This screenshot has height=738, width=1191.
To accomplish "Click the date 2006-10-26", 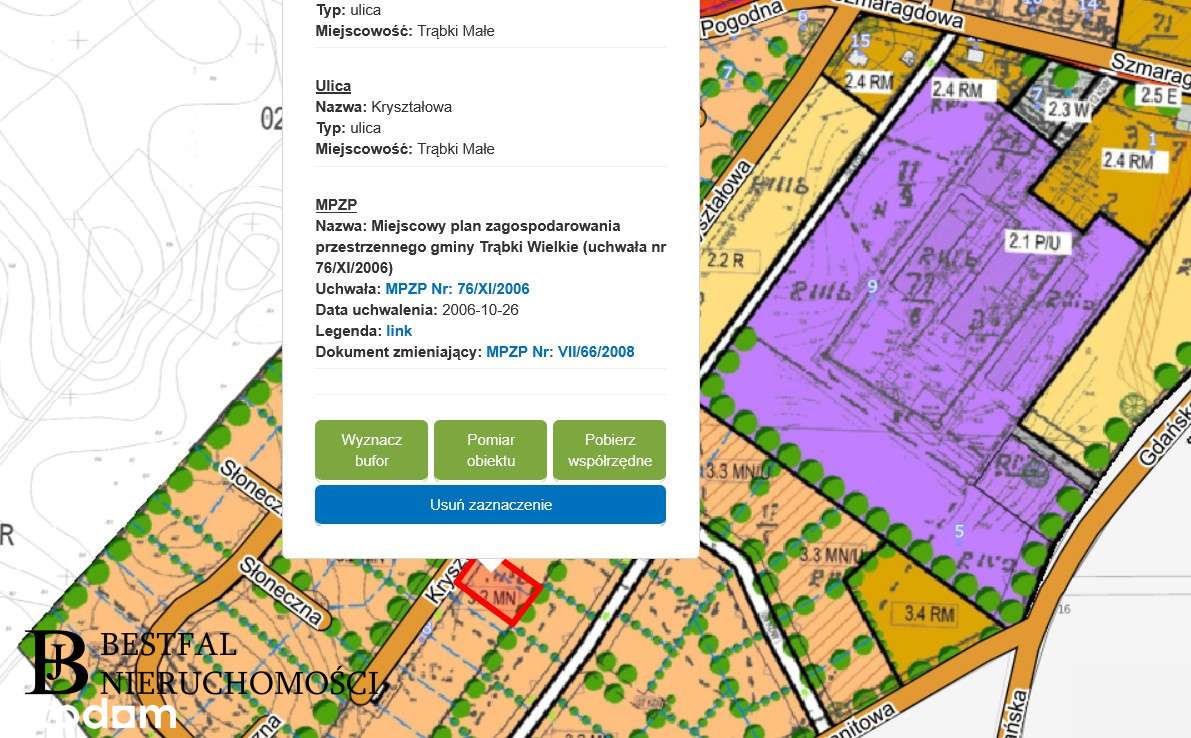I will pos(480,310).
